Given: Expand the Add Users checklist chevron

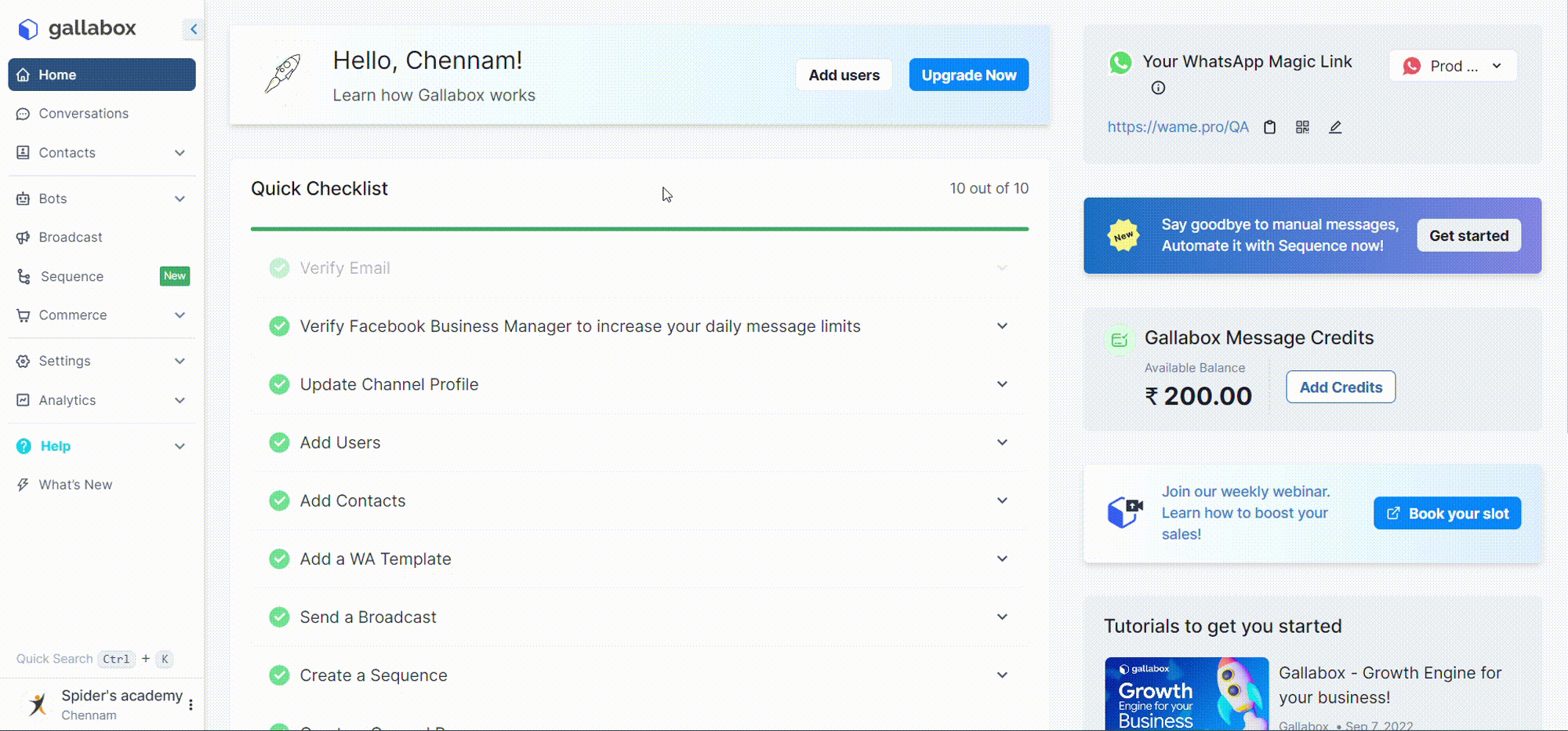Looking at the screenshot, I should [x=1002, y=442].
